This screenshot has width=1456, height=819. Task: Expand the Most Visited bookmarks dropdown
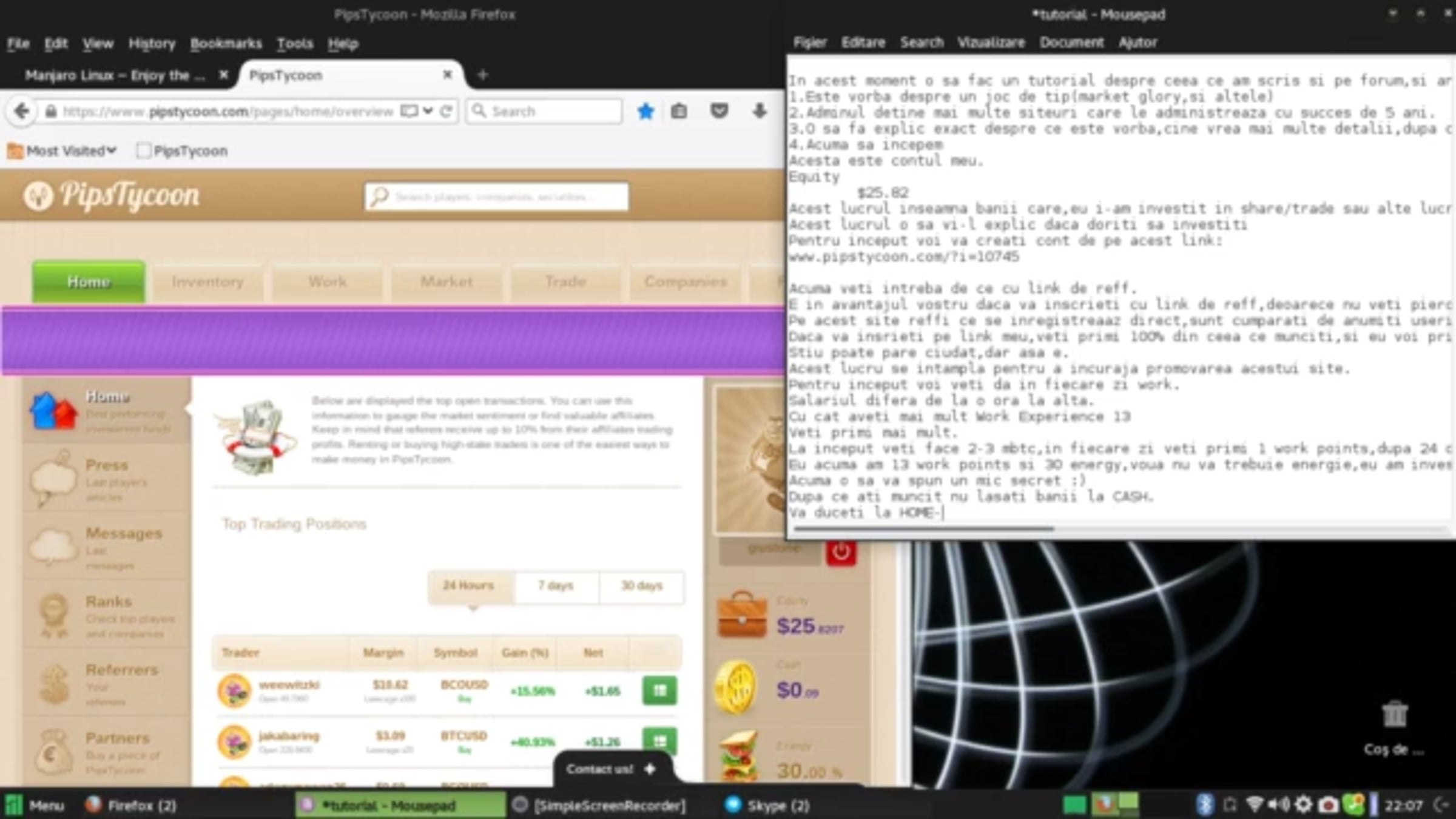pyautogui.click(x=62, y=150)
